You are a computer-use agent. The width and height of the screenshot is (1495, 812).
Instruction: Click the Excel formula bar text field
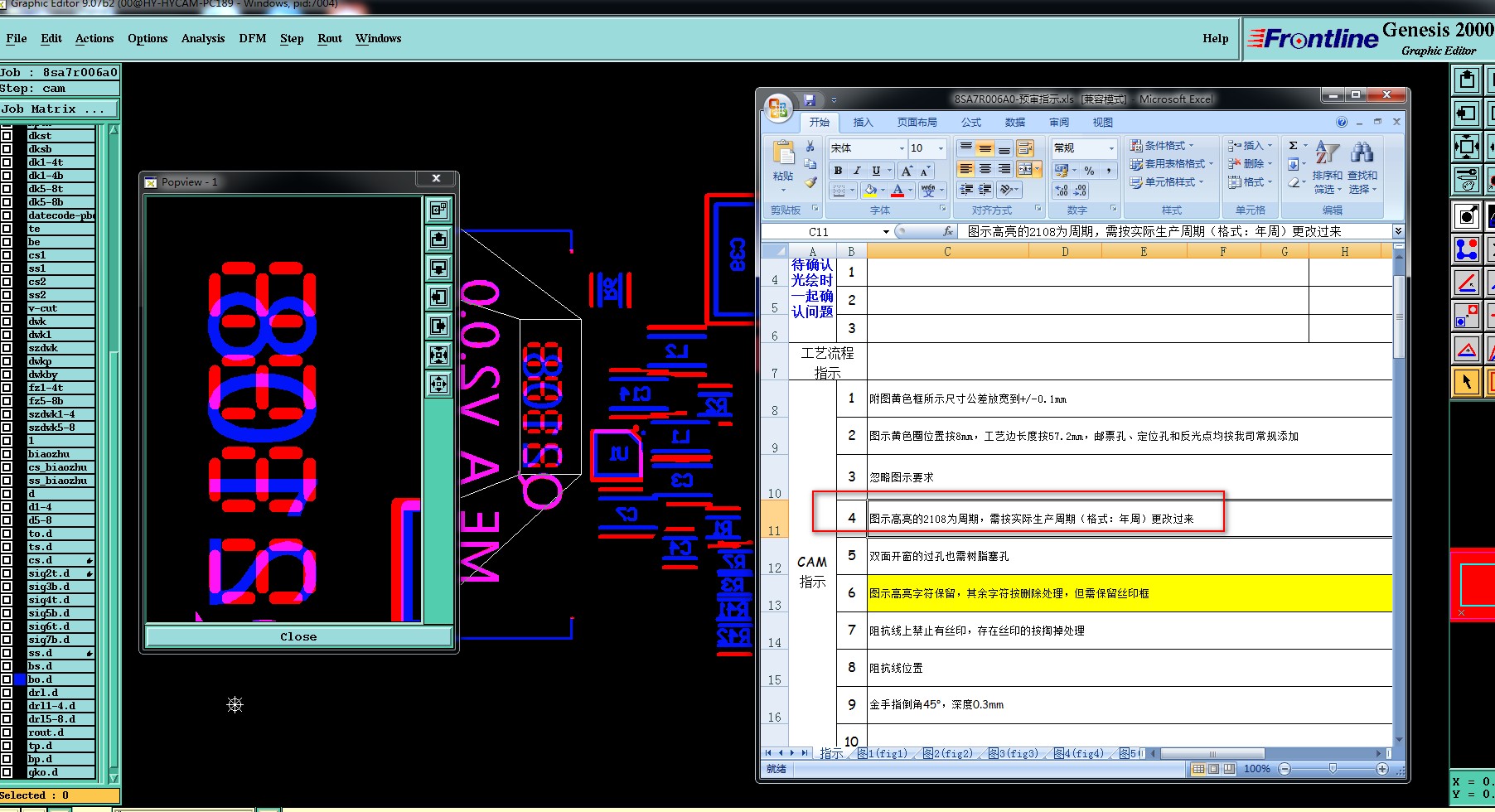pyautogui.click(x=1175, y=232)
